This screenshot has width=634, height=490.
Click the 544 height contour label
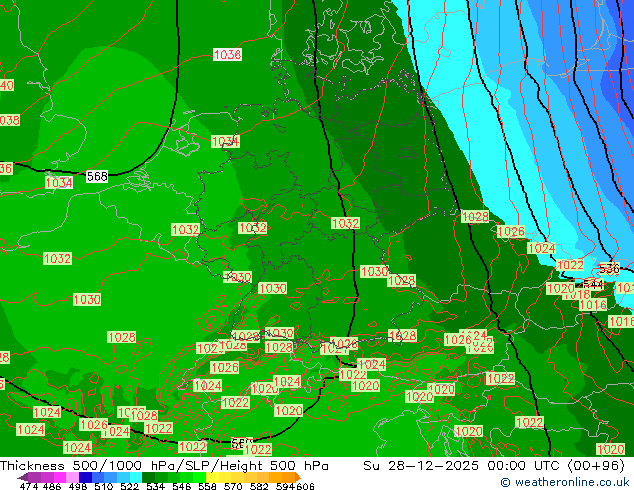click(x=593, y=284)
